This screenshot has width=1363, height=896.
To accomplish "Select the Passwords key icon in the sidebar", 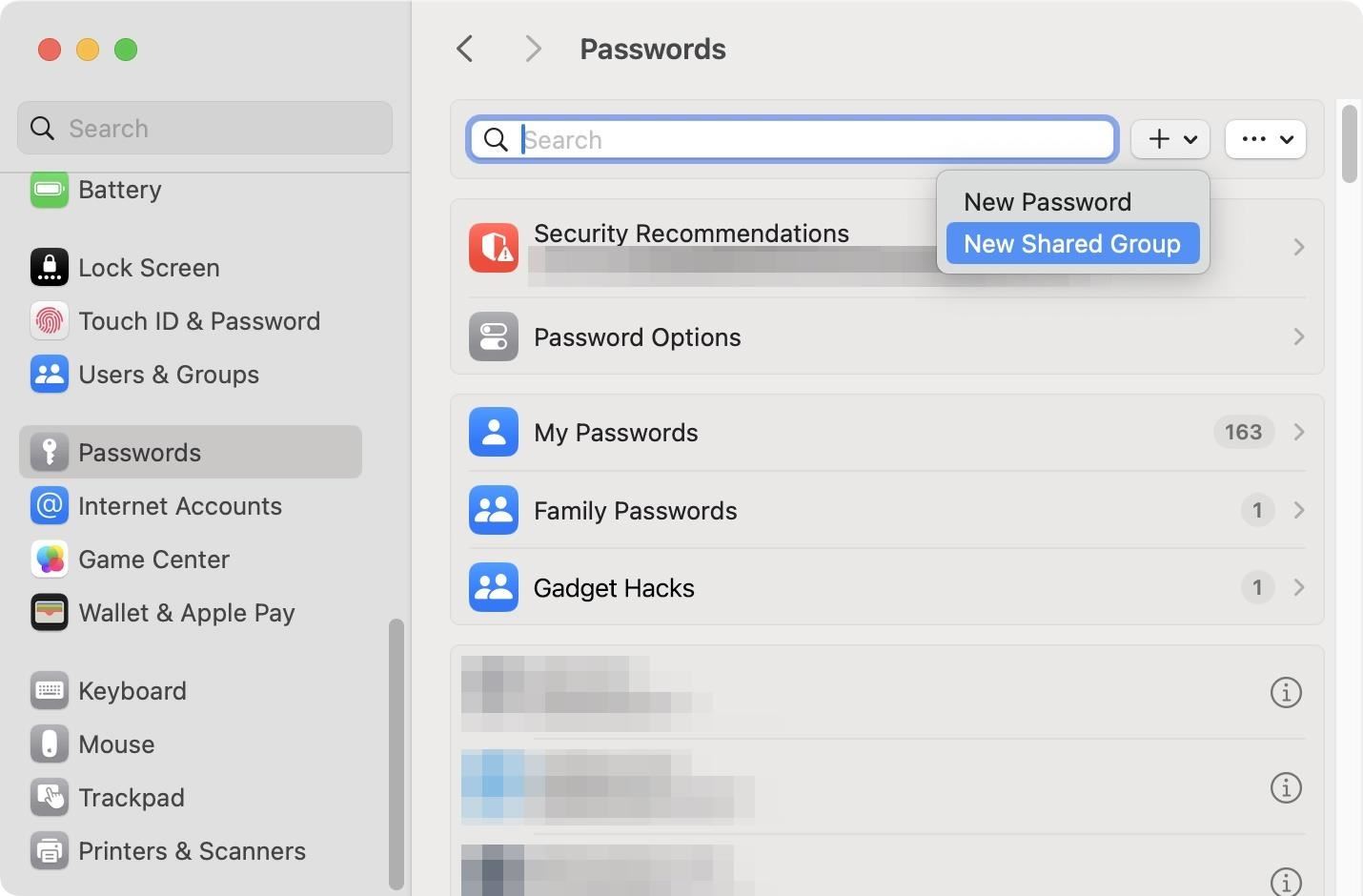I will pos(50,452).
